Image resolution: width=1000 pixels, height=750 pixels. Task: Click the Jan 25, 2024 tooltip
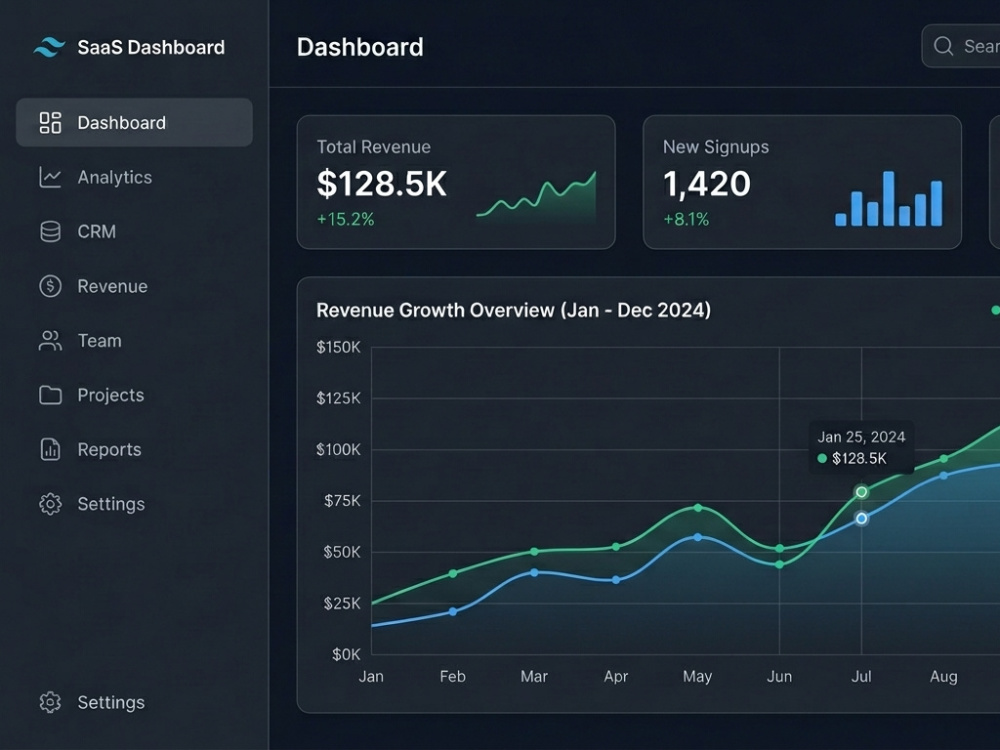[x=862, y=447]
